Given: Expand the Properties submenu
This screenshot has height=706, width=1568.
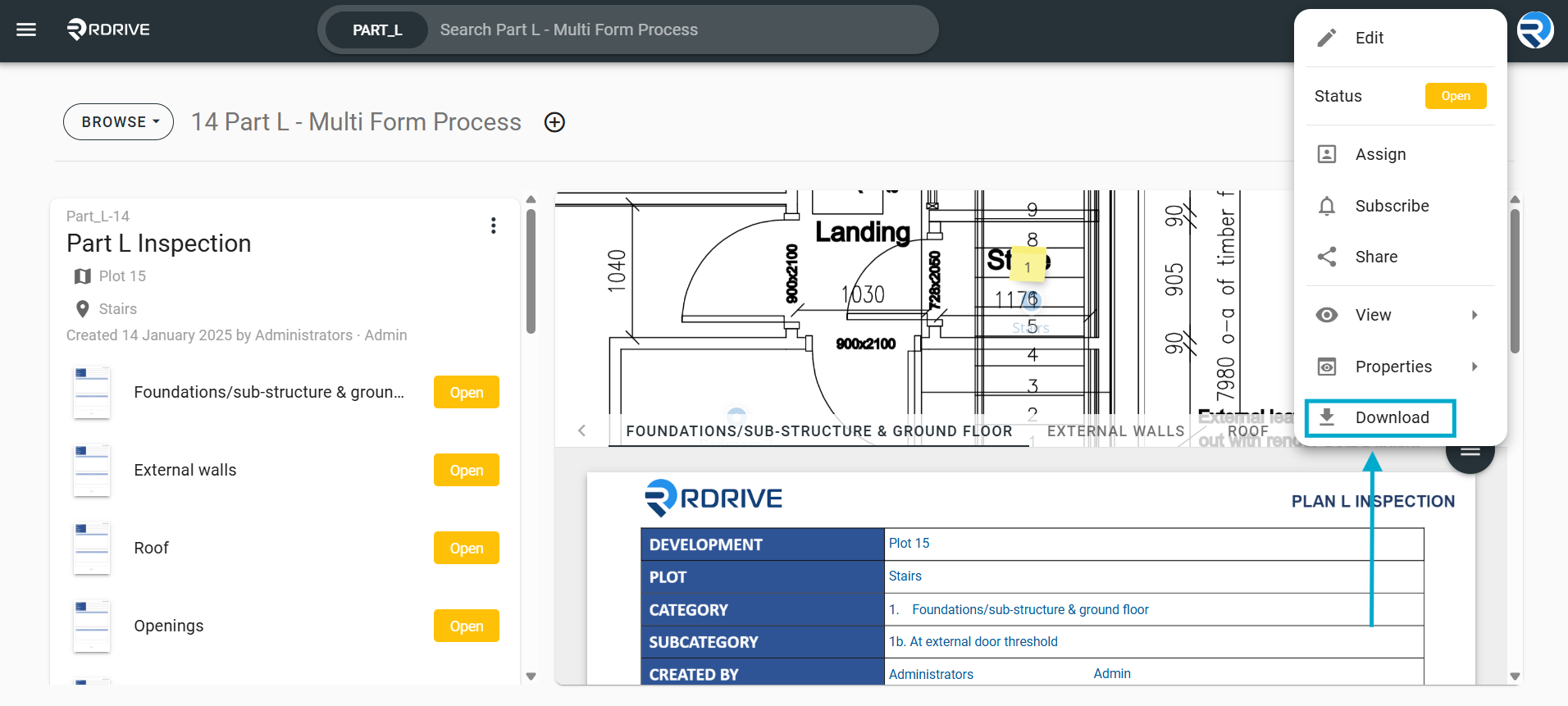Looking at the screenshot, I should [1400, 367].
